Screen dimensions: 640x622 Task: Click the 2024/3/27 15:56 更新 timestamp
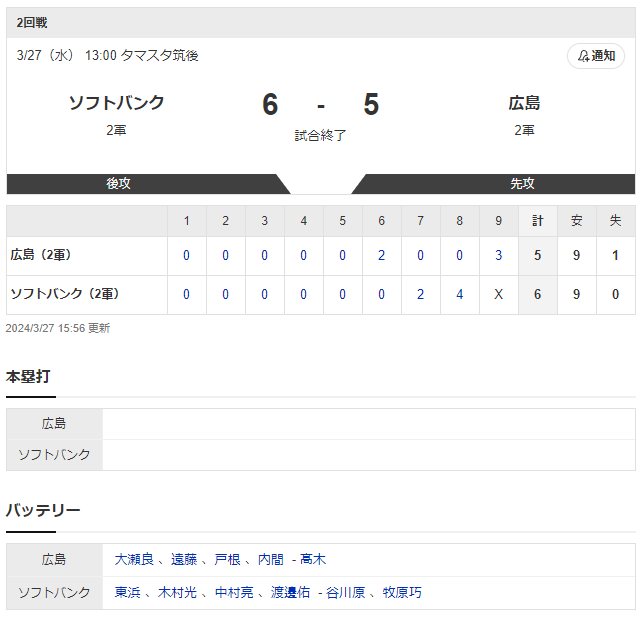click(x=58, y=328)
